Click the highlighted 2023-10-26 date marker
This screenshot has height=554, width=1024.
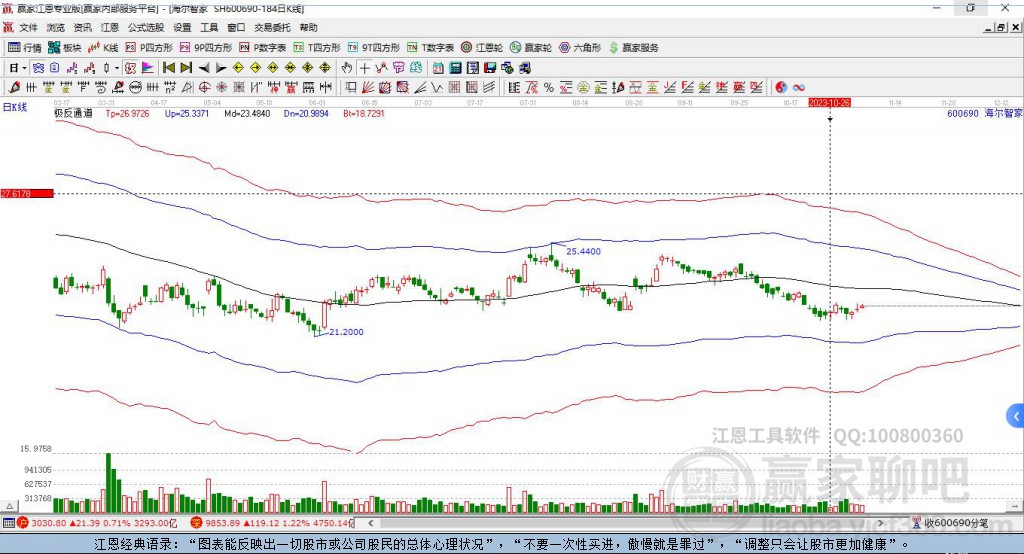(829, 103)
